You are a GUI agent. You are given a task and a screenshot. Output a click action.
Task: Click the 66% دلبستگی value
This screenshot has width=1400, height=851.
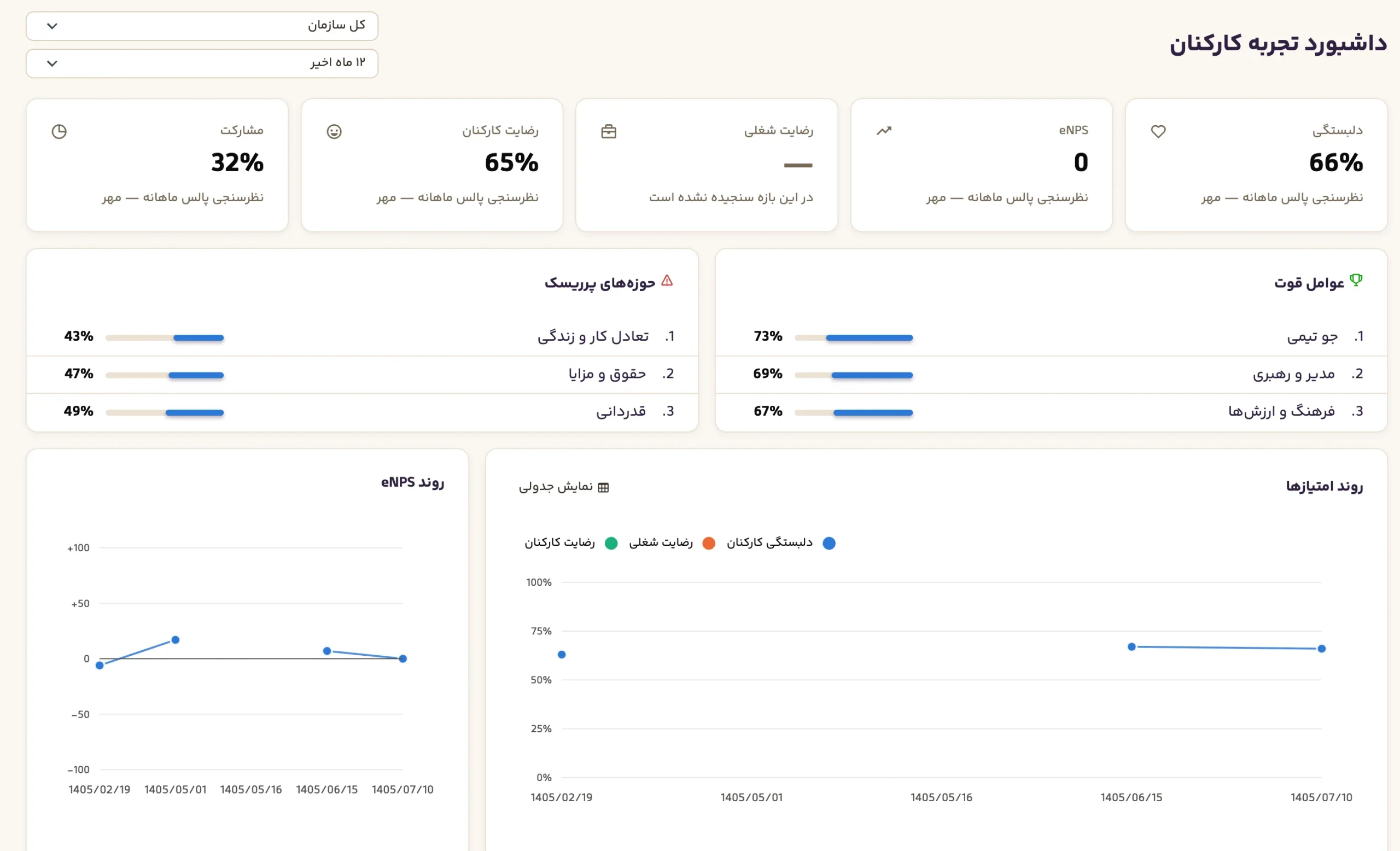1336,162
